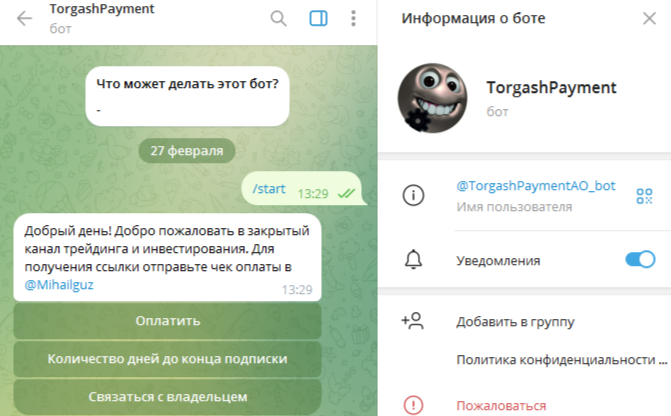Click the bell notifications icon
Screen dimensions: 671x416
[x=413, y=260]
